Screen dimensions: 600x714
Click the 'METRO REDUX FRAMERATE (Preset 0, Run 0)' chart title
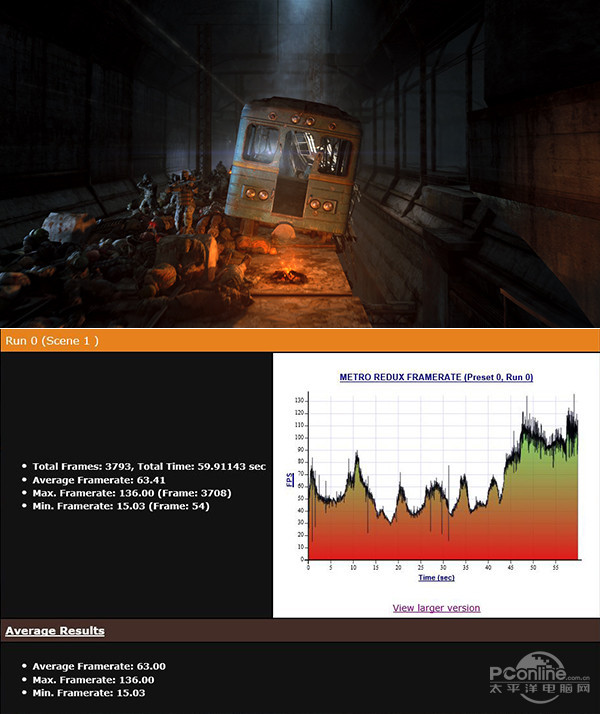click(436, 377)
